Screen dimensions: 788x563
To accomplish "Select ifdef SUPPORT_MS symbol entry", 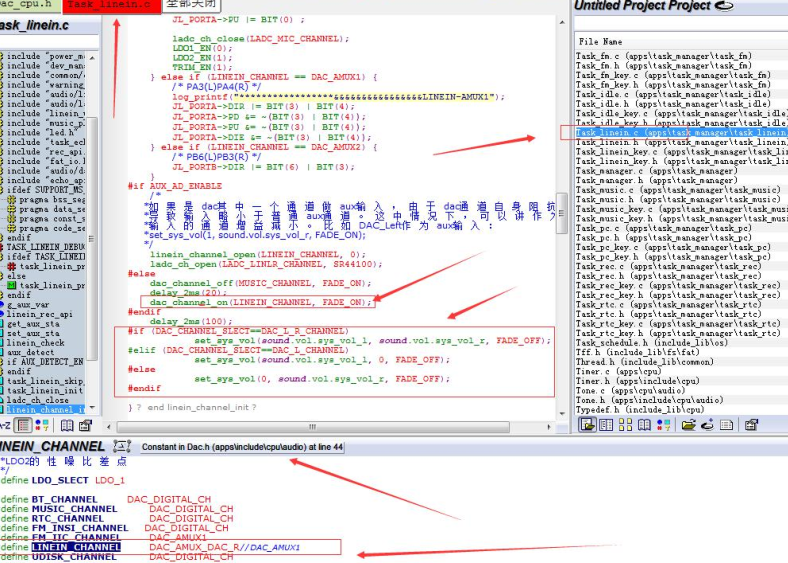I will tap(44, 190).
